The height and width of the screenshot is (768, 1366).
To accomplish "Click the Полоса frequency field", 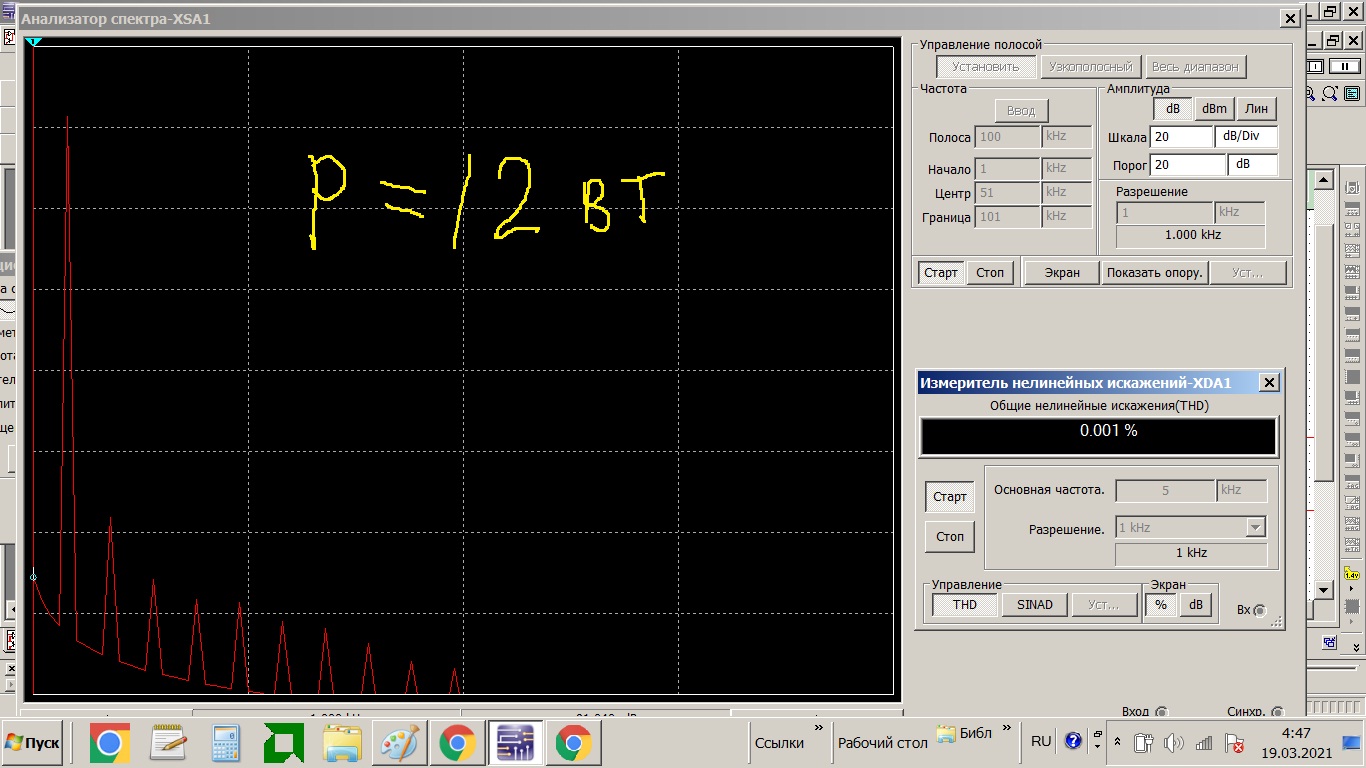I will point(1008,137).
